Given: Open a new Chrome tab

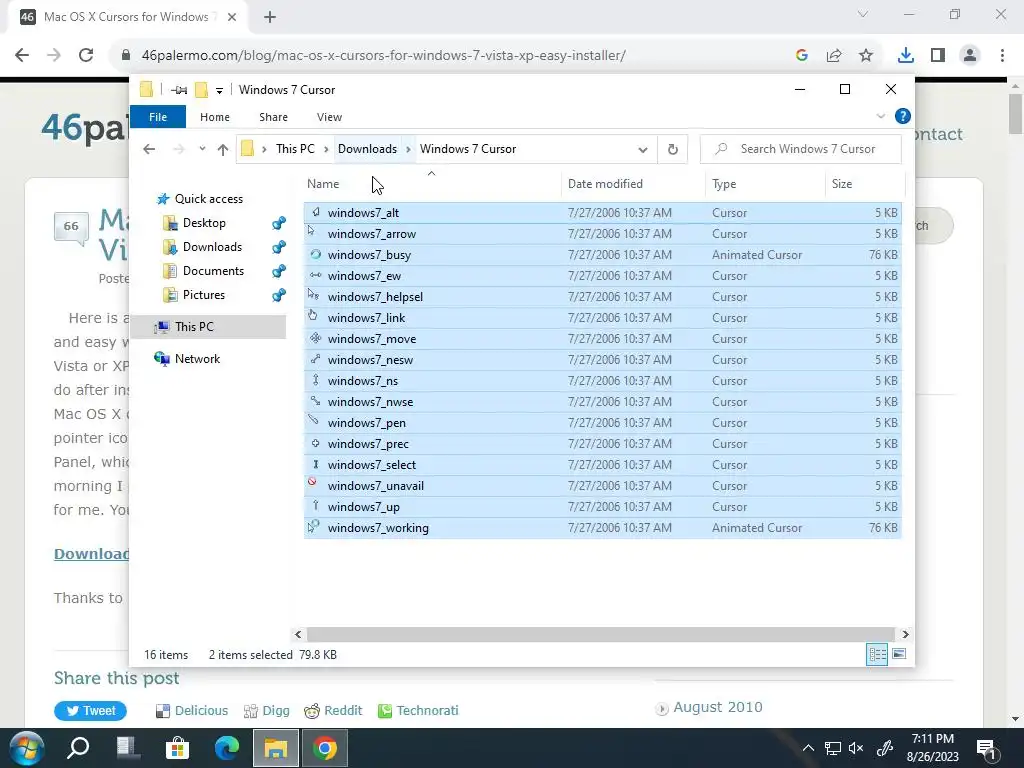Looking at the screenshot, I should click(270, 17).
